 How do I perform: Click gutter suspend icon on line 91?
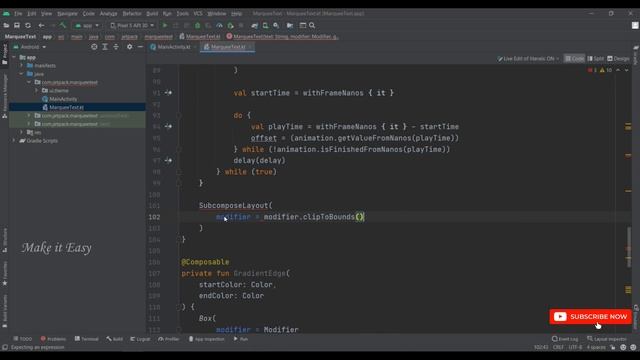tap(168, 93)
